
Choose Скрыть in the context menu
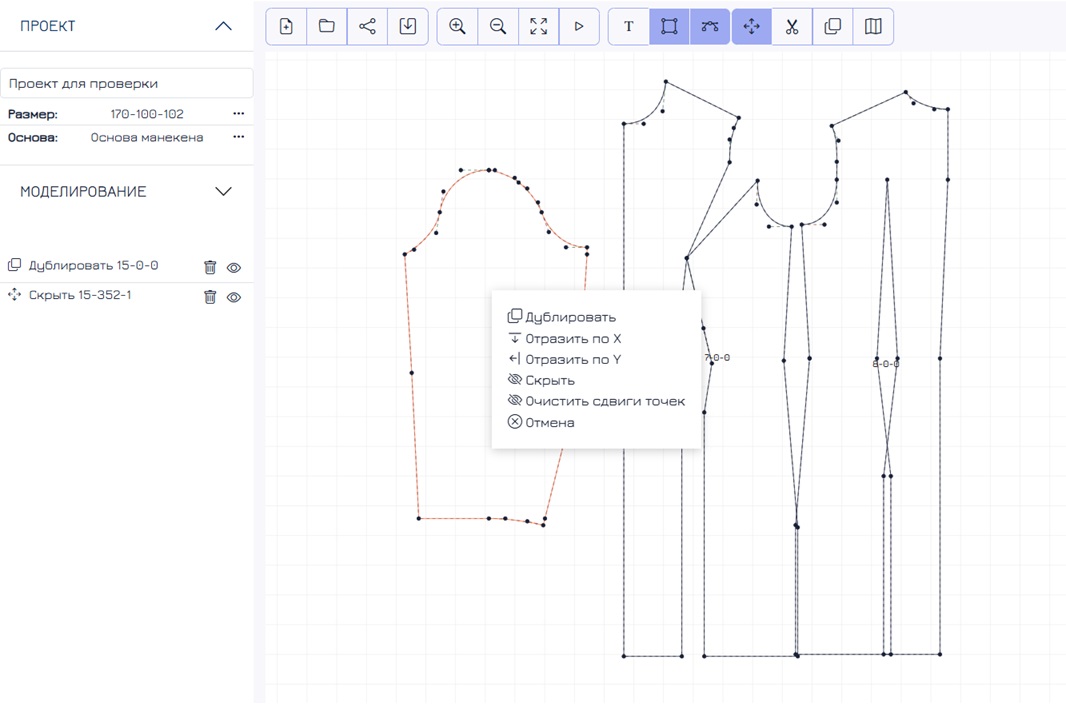pos(550,381)
